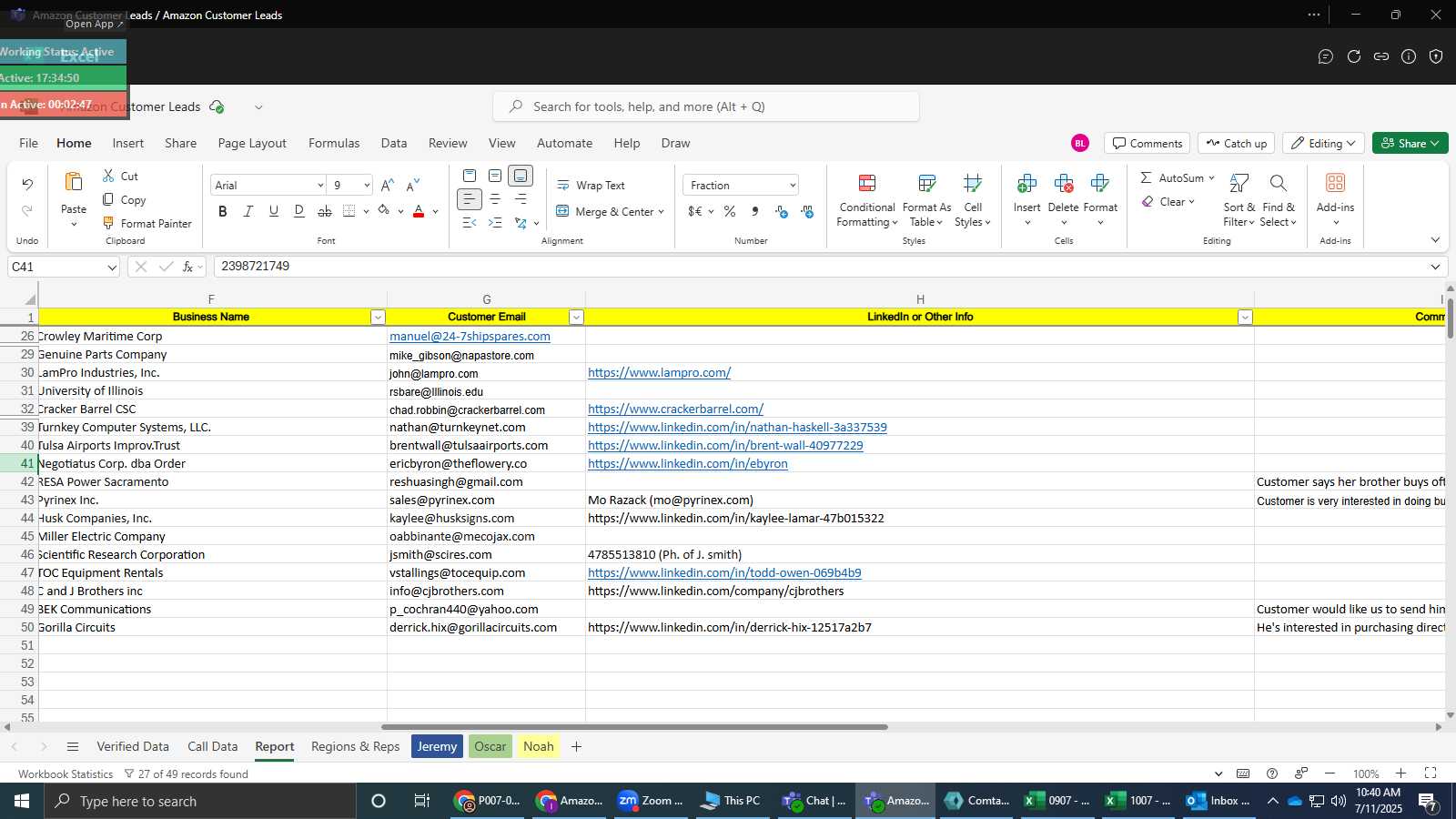
Task: Open the Business Name filter dropdown
Action: pyautogui.click(x=378, y=317)
